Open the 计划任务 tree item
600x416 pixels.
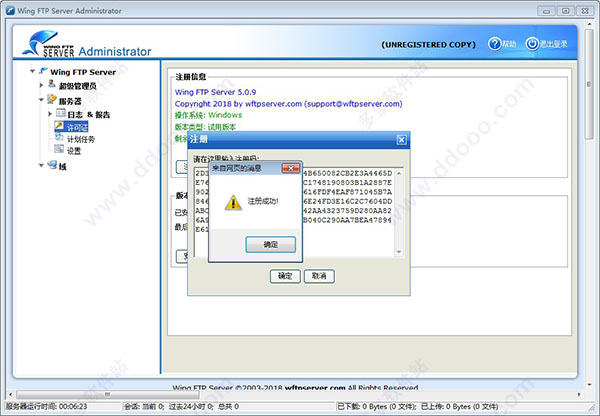81,139
